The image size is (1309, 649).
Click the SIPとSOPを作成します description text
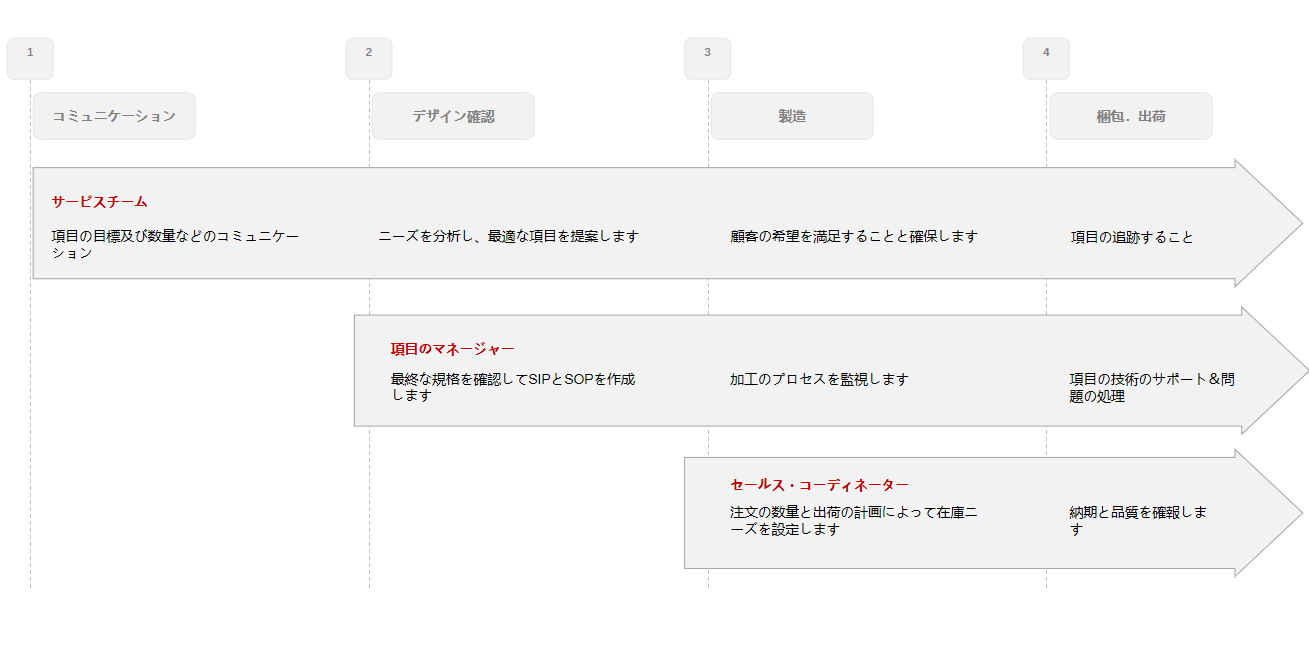tap(513, 387)
